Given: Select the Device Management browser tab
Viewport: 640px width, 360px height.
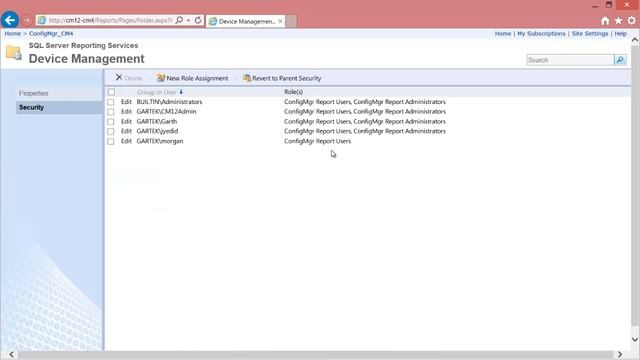Looking at the screenshot, I should (x=245, y=21).
